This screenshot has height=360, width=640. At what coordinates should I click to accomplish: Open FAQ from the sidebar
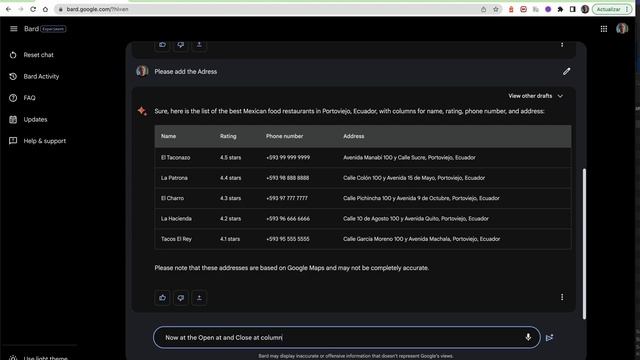[29, 98]
